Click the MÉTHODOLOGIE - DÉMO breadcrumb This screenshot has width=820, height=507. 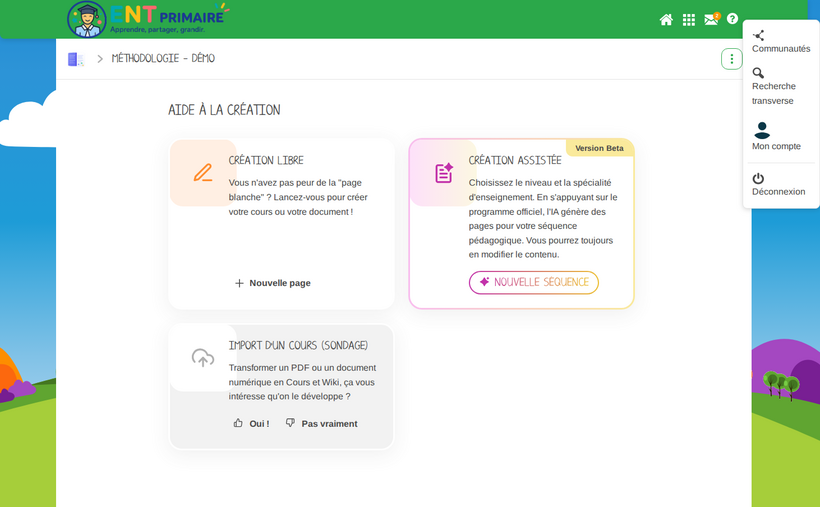[163, 59]
